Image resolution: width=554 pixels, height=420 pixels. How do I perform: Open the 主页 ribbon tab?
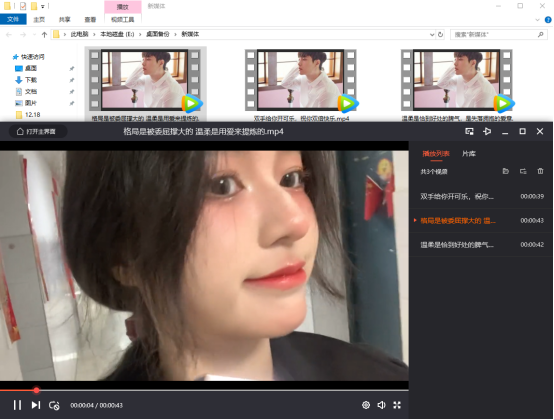(39, 19)
